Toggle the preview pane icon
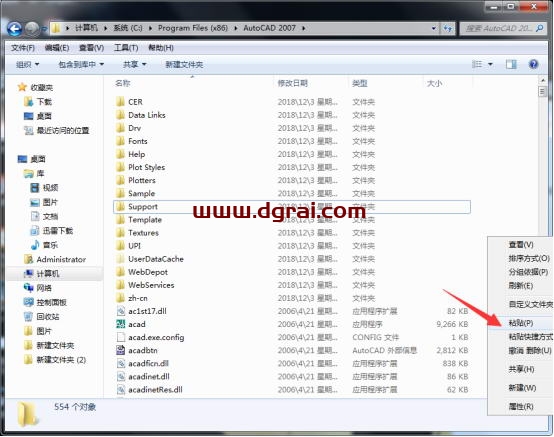The height and width of the screenshot is (437, 554). 511,64
